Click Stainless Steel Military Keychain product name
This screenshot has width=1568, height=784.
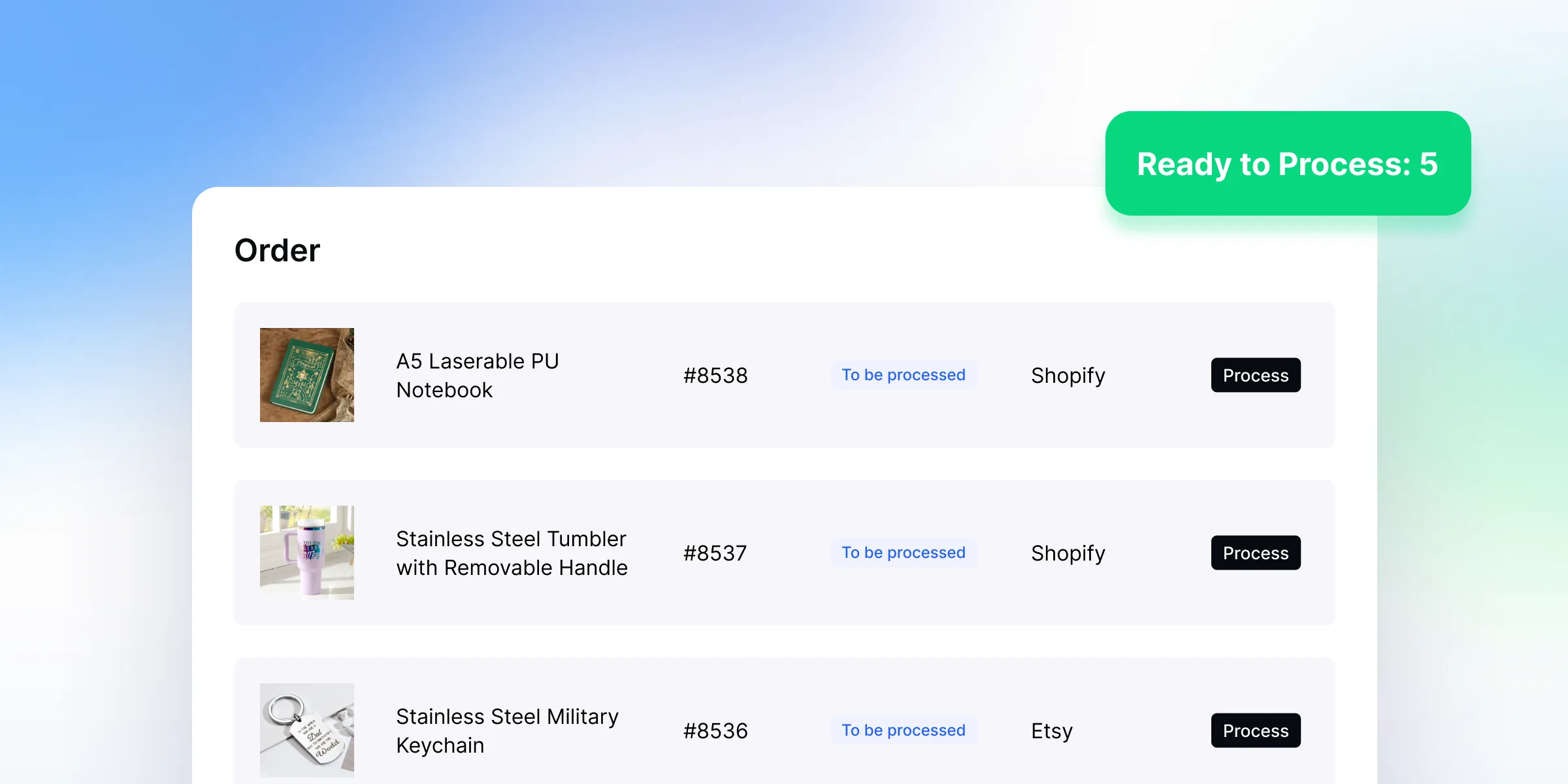(506, 731)
